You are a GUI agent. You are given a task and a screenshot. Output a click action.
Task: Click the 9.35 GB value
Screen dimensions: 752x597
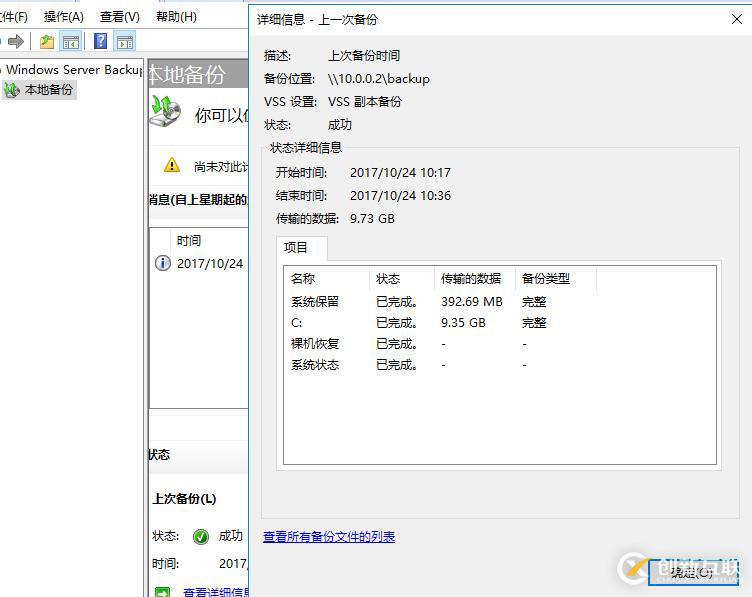pyautogui.click(x=463, y=323)
